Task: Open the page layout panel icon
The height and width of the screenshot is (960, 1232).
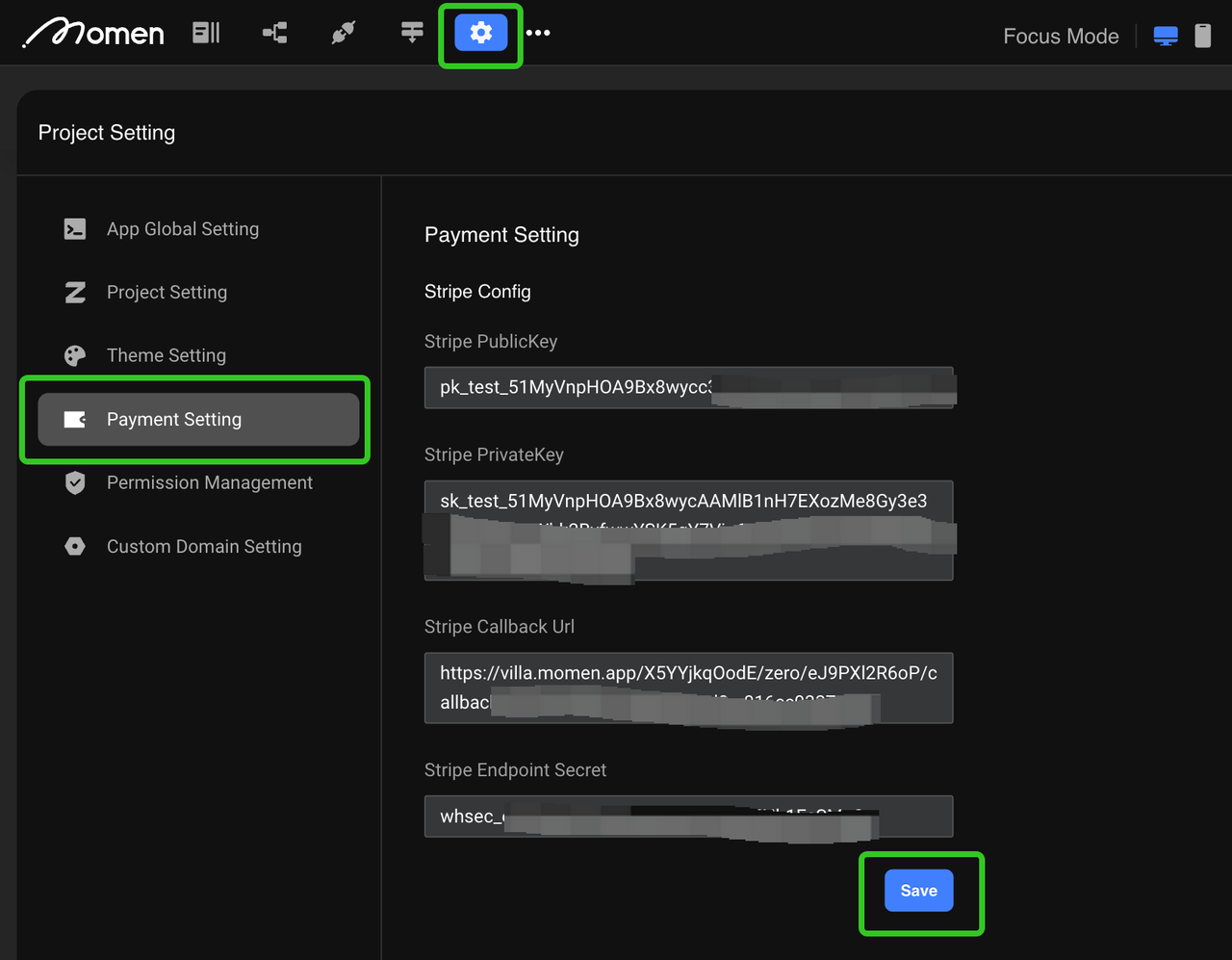Action: [x=206, y=33]
